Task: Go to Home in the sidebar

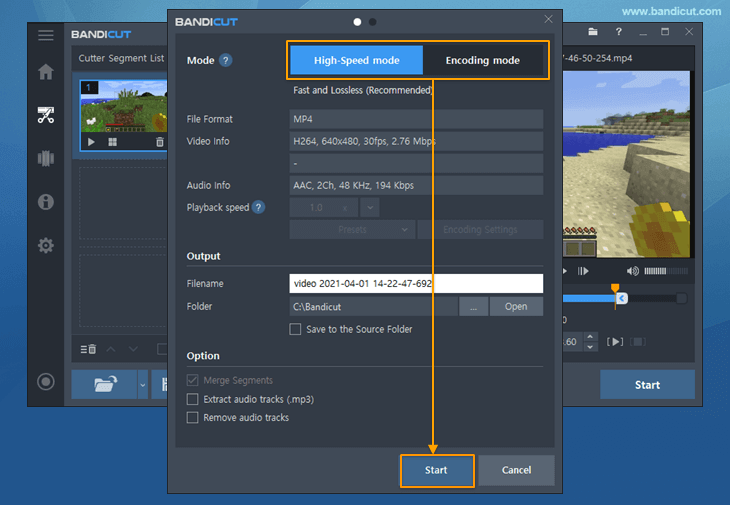Action: [46, 72]
